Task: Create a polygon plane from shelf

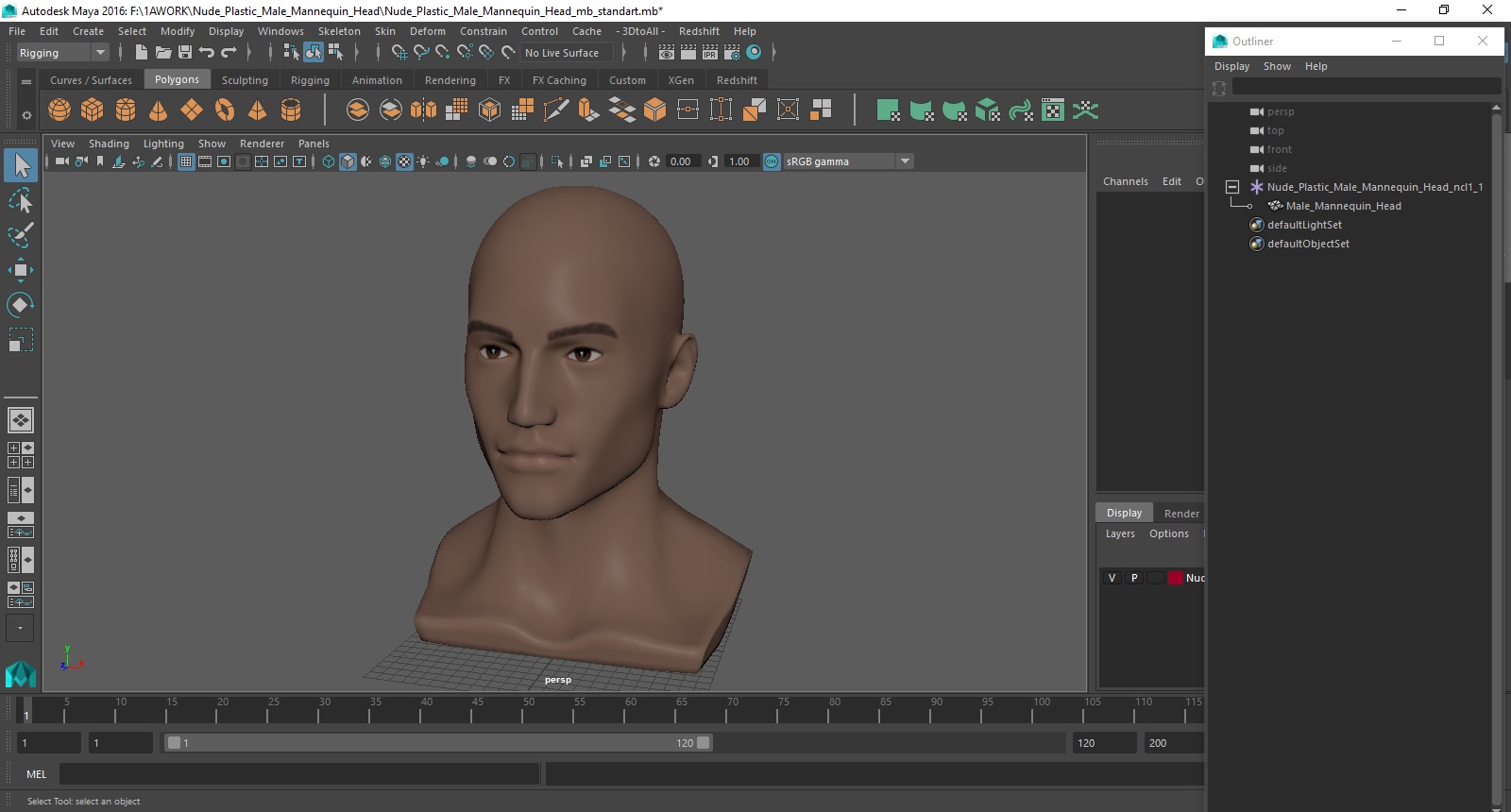Action: coord(192,110)
